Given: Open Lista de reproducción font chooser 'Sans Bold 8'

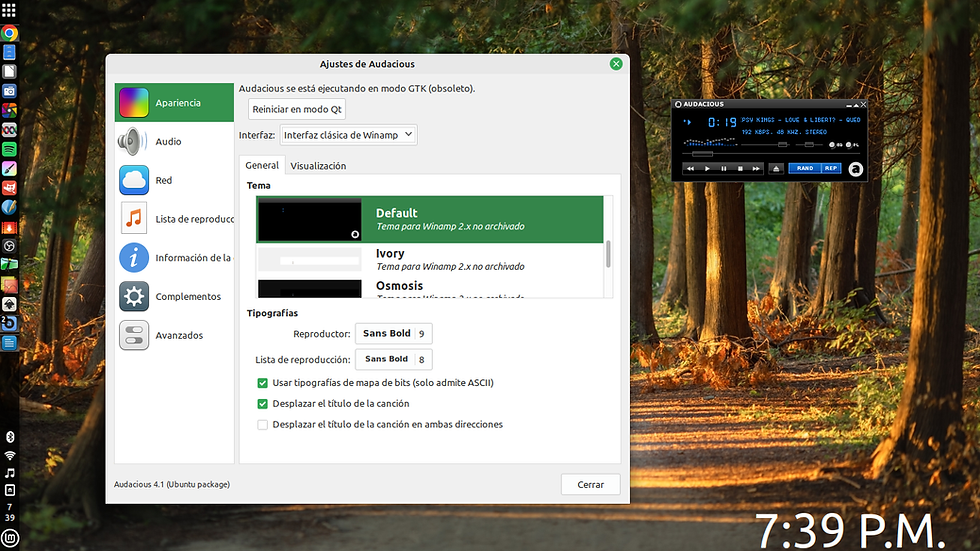Looking at the screenshot, I should (394, 359).
